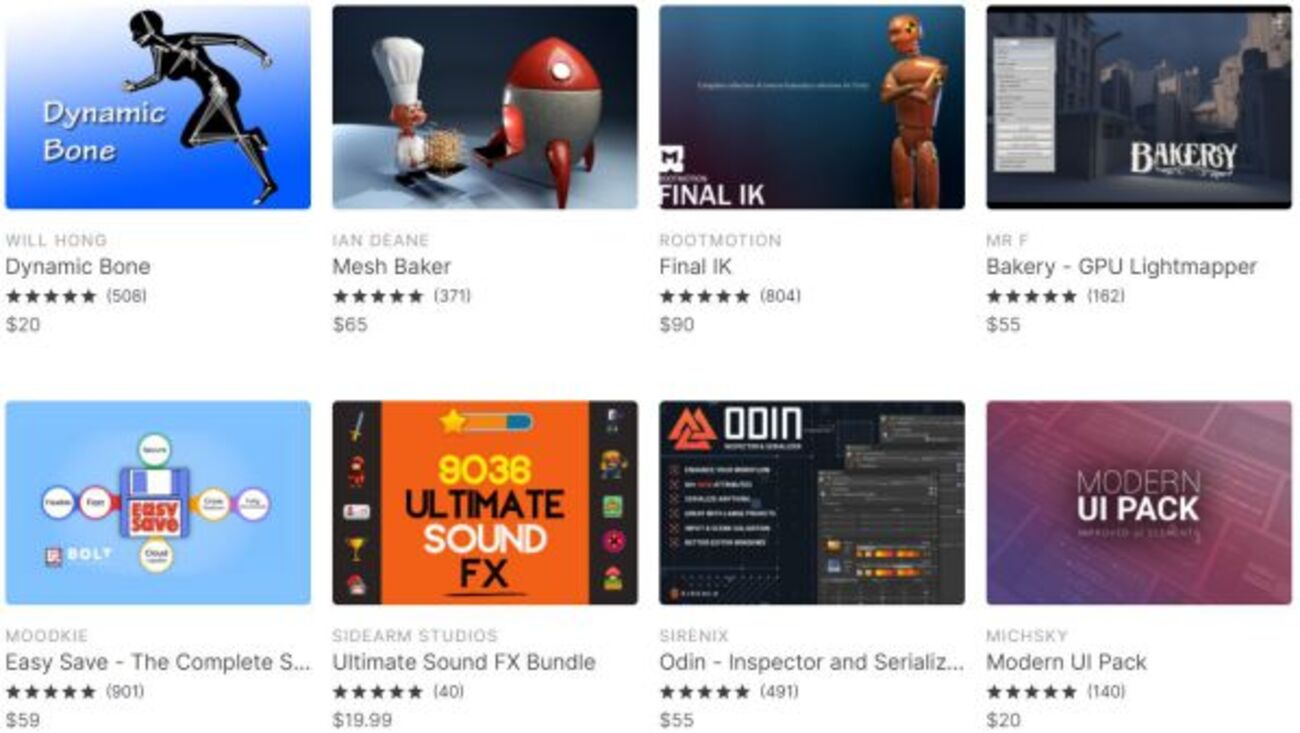Visit publisher WILL HONG
1300x733 pixels.
point(56,240)
